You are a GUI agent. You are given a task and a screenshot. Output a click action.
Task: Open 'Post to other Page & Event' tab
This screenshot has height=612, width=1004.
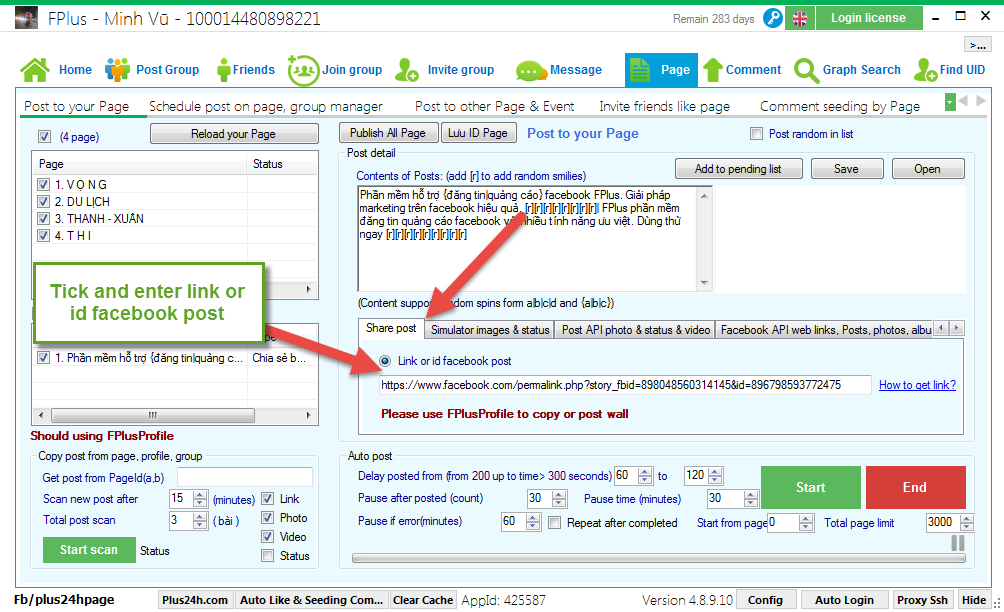(x=494, y=106)
